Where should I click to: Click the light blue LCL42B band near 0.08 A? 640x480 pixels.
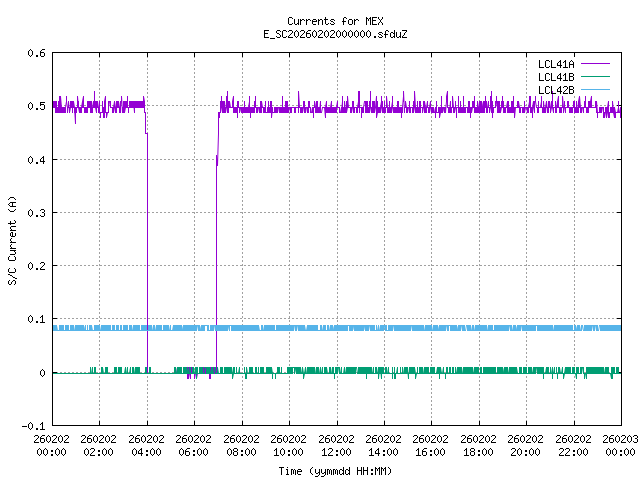pyautogui.click(x=400, y=328)
